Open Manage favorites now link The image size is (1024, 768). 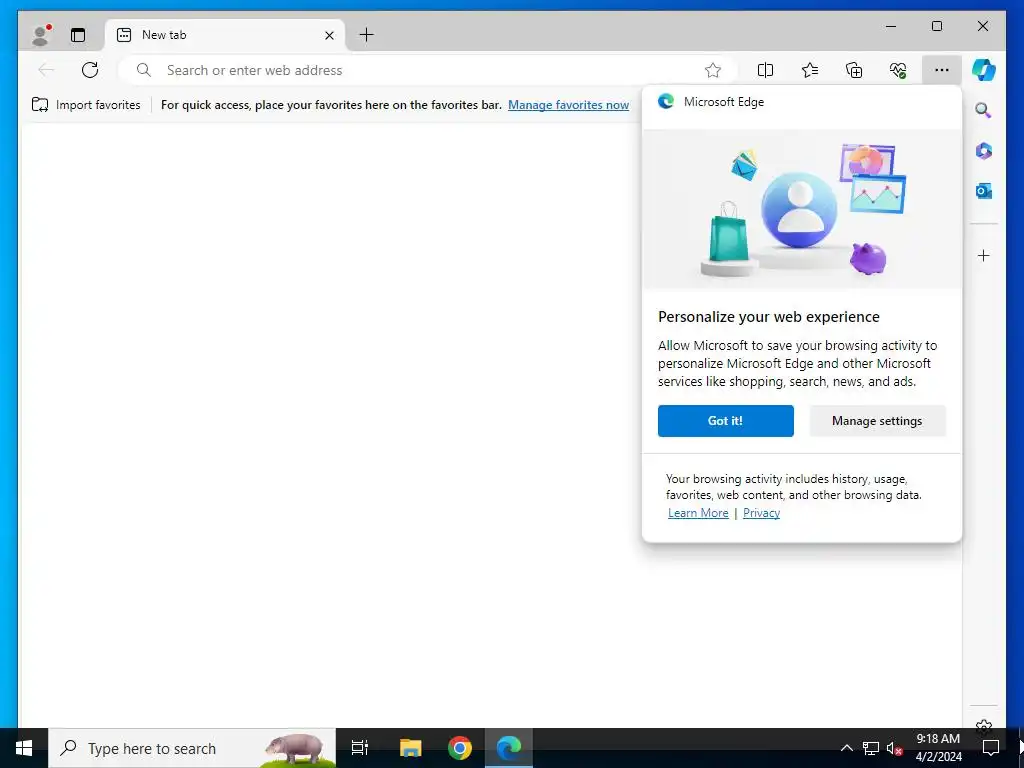point(568,104)
